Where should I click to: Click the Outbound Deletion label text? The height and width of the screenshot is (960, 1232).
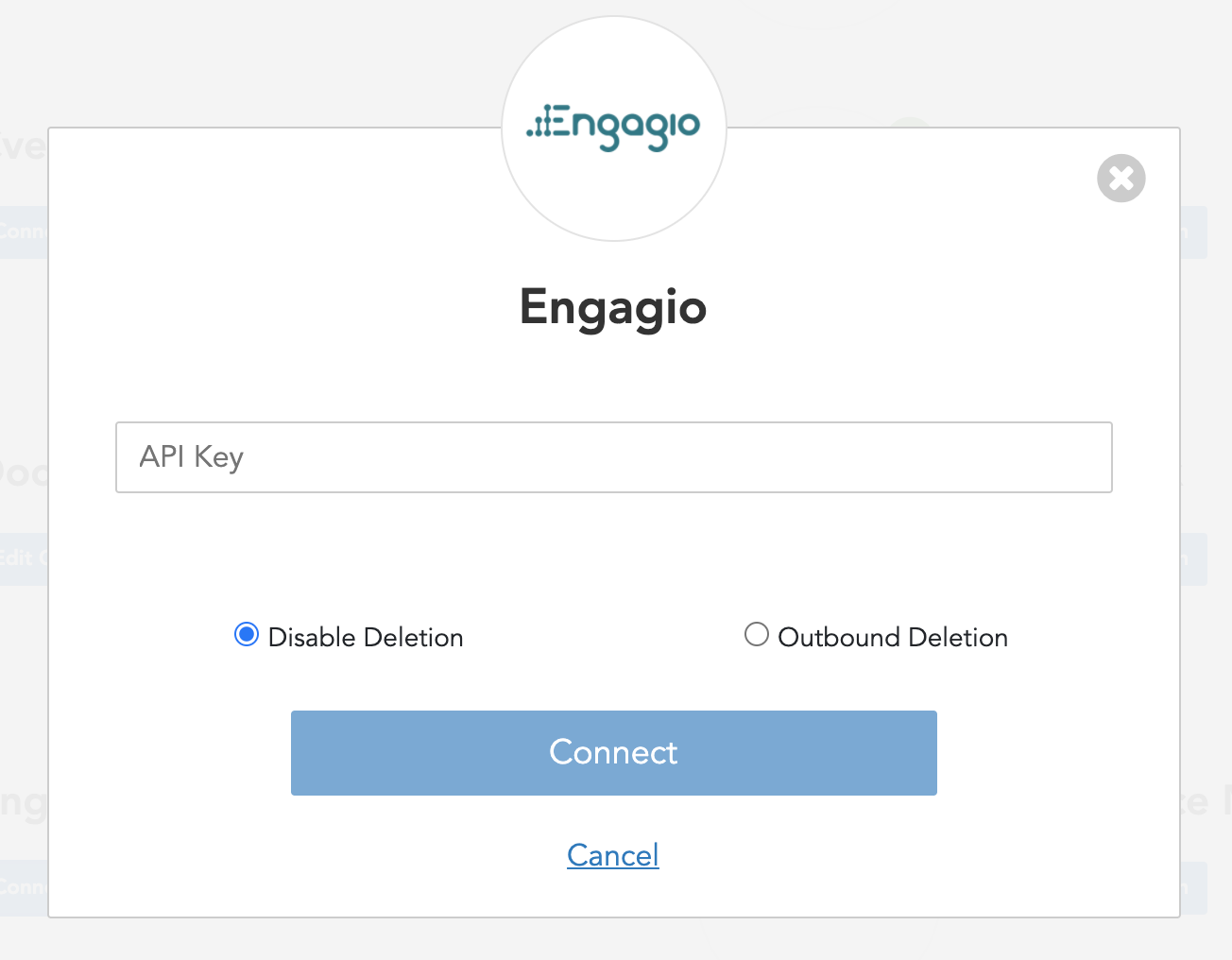[893, 638]
